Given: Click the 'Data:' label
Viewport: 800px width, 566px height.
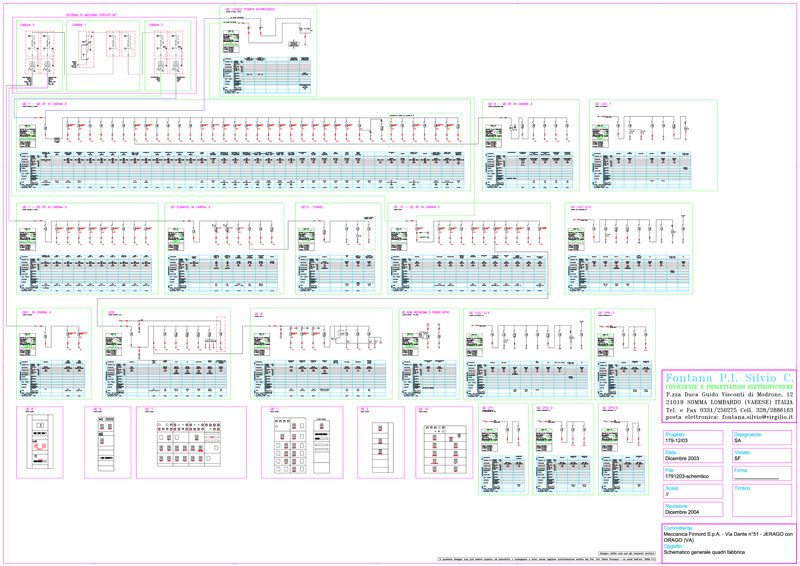Looking at the screenshot, I should point(670,452).
